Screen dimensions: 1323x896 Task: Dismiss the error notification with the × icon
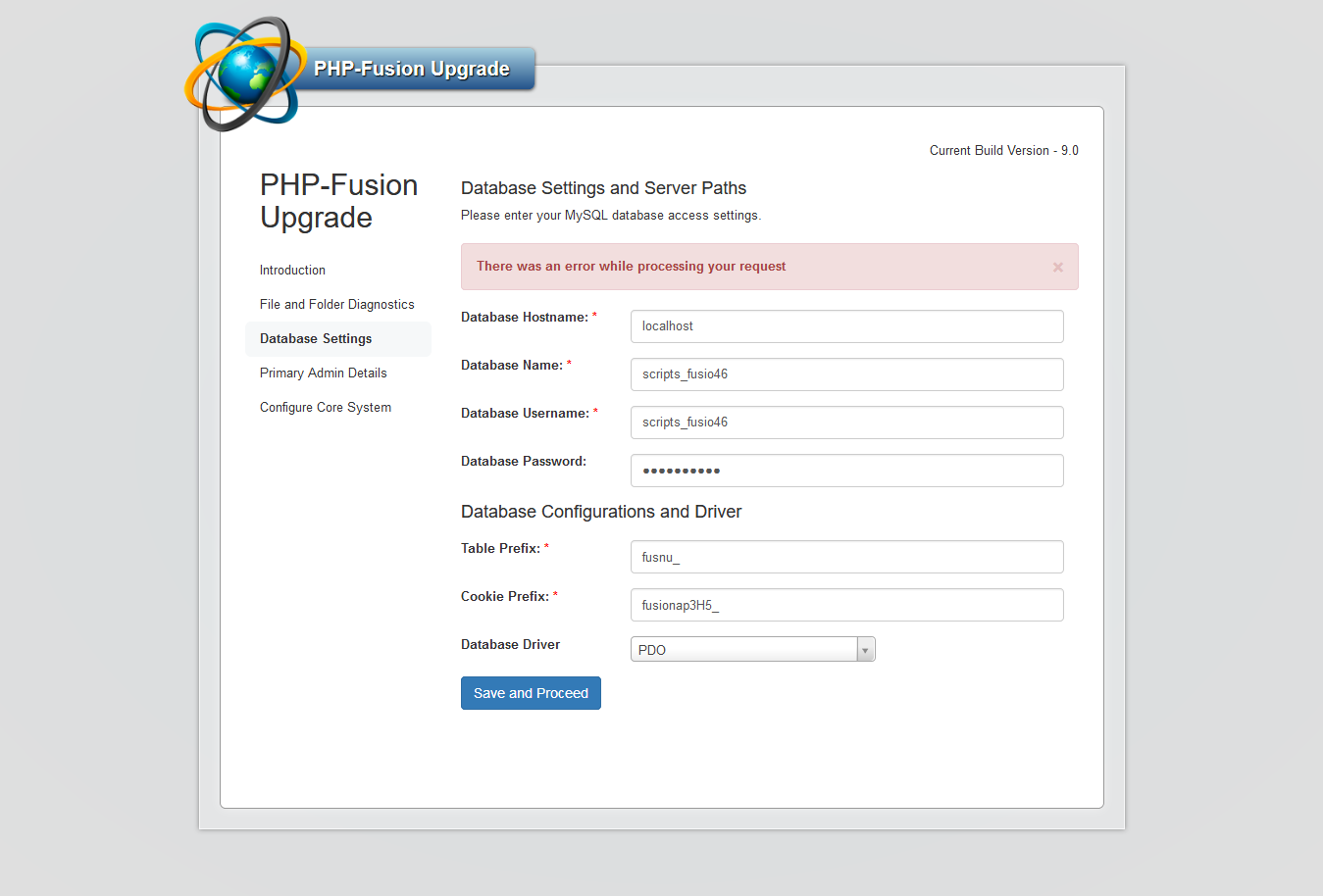coord(1057,267)
